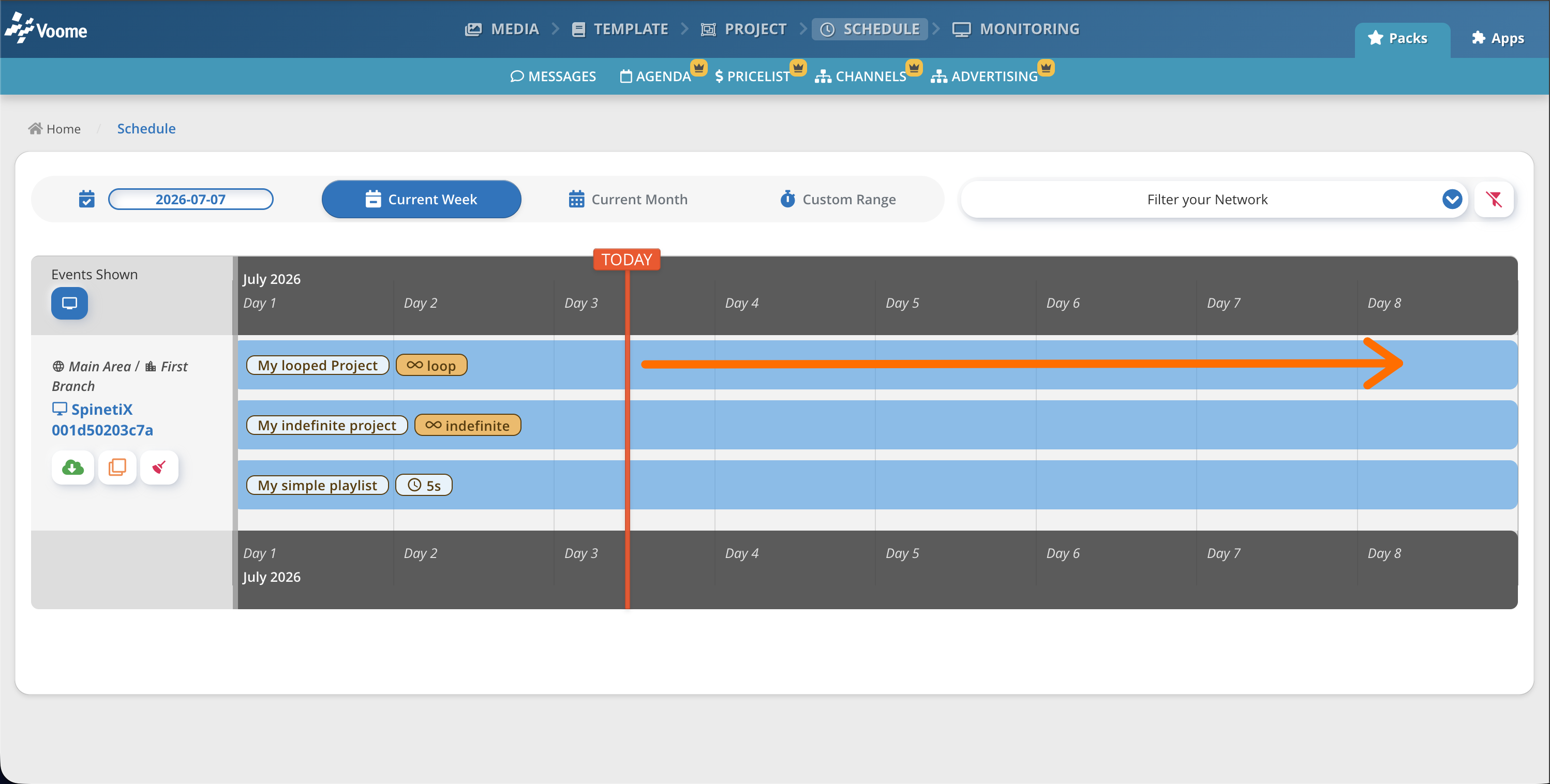This screenshot has height=784, width=1550.
Task: Open My looped Project event
Action: click(318, 365)
